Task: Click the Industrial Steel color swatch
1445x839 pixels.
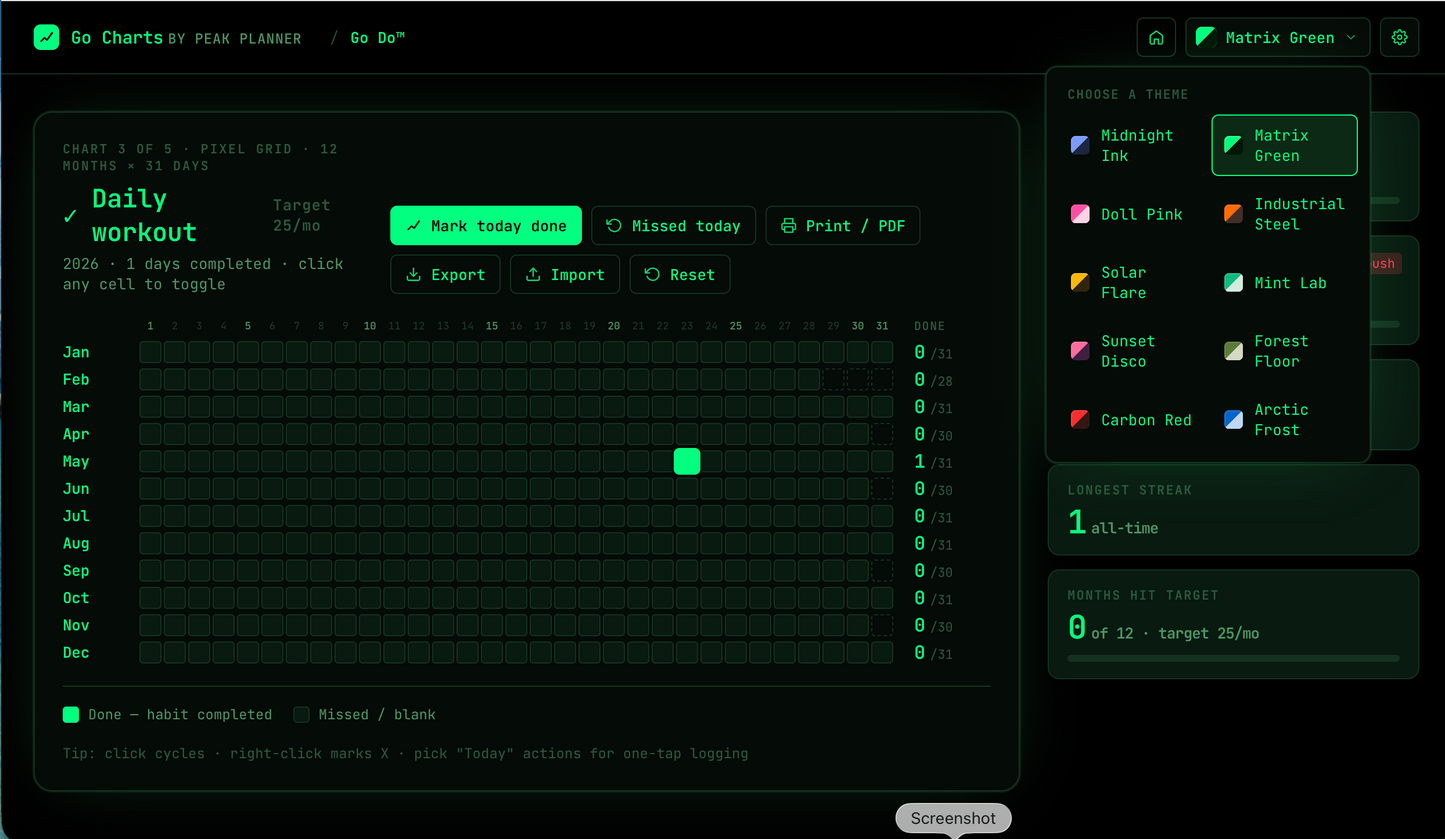Action: (1234, 214)
